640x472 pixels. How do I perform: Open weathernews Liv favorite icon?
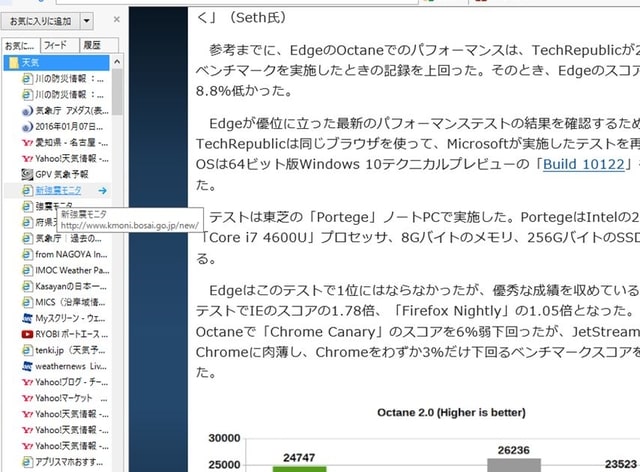pyautogui.click(x=27, y=366)
